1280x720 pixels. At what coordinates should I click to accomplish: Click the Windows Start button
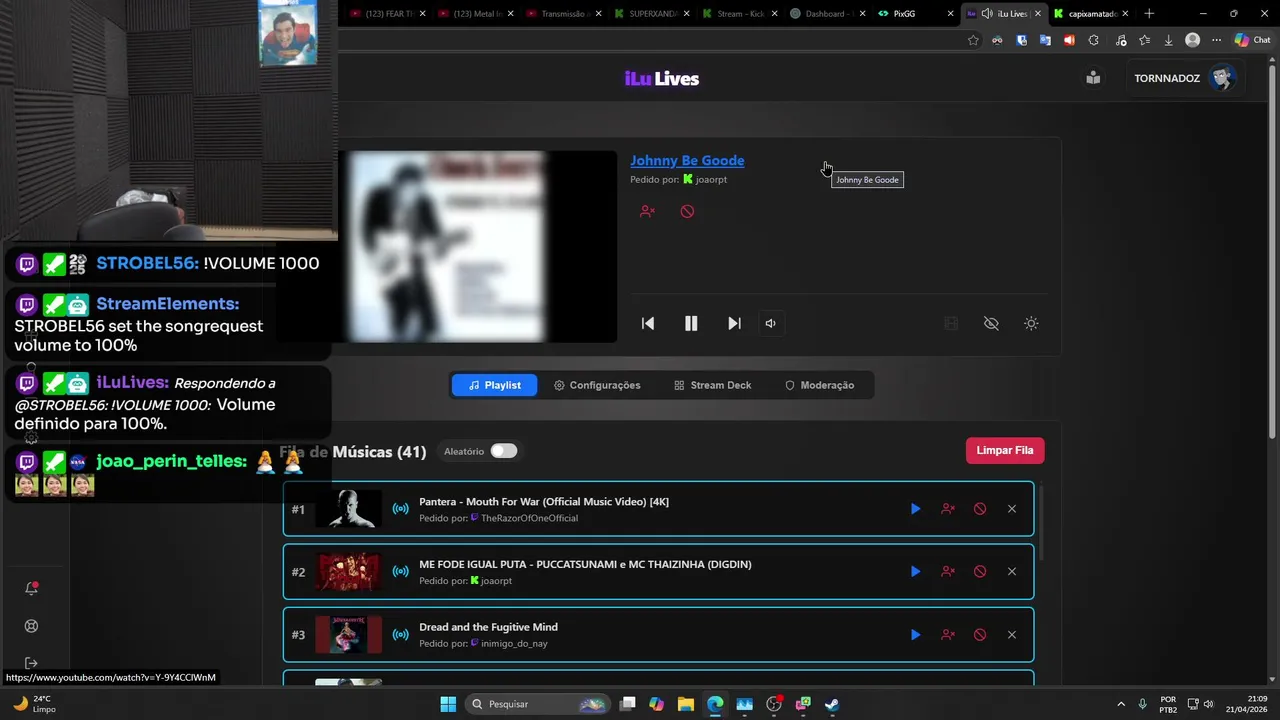click(x=448, y=704)
